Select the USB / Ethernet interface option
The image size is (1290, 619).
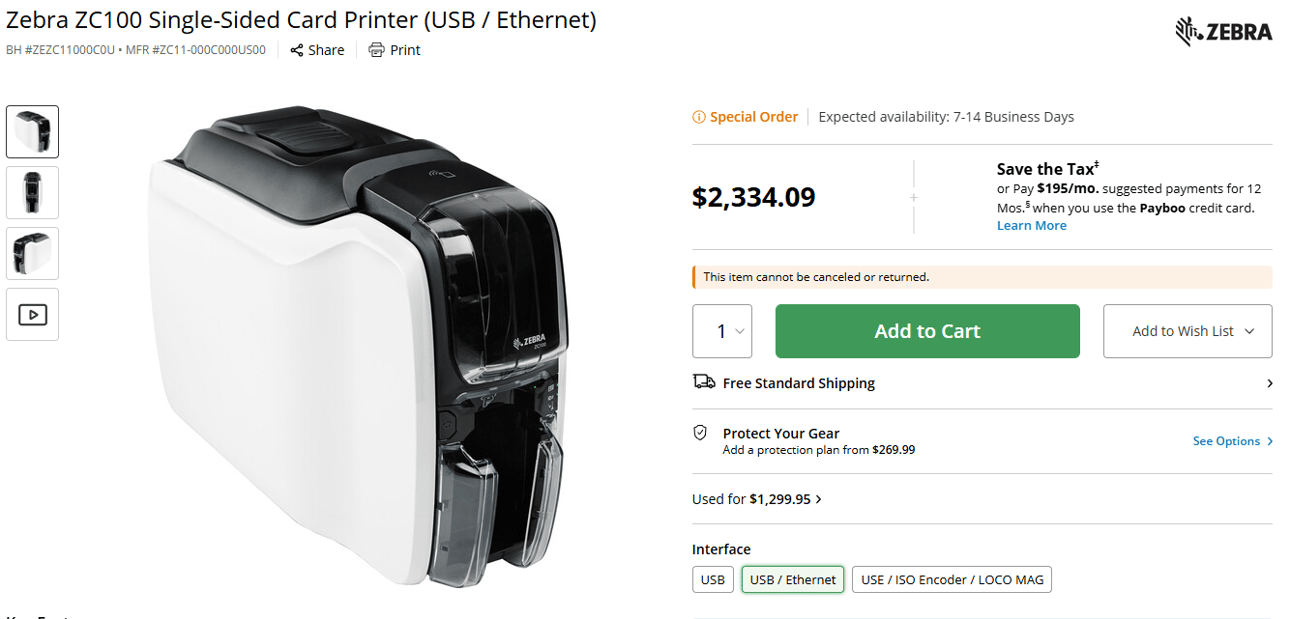click(x=792, y=579)
